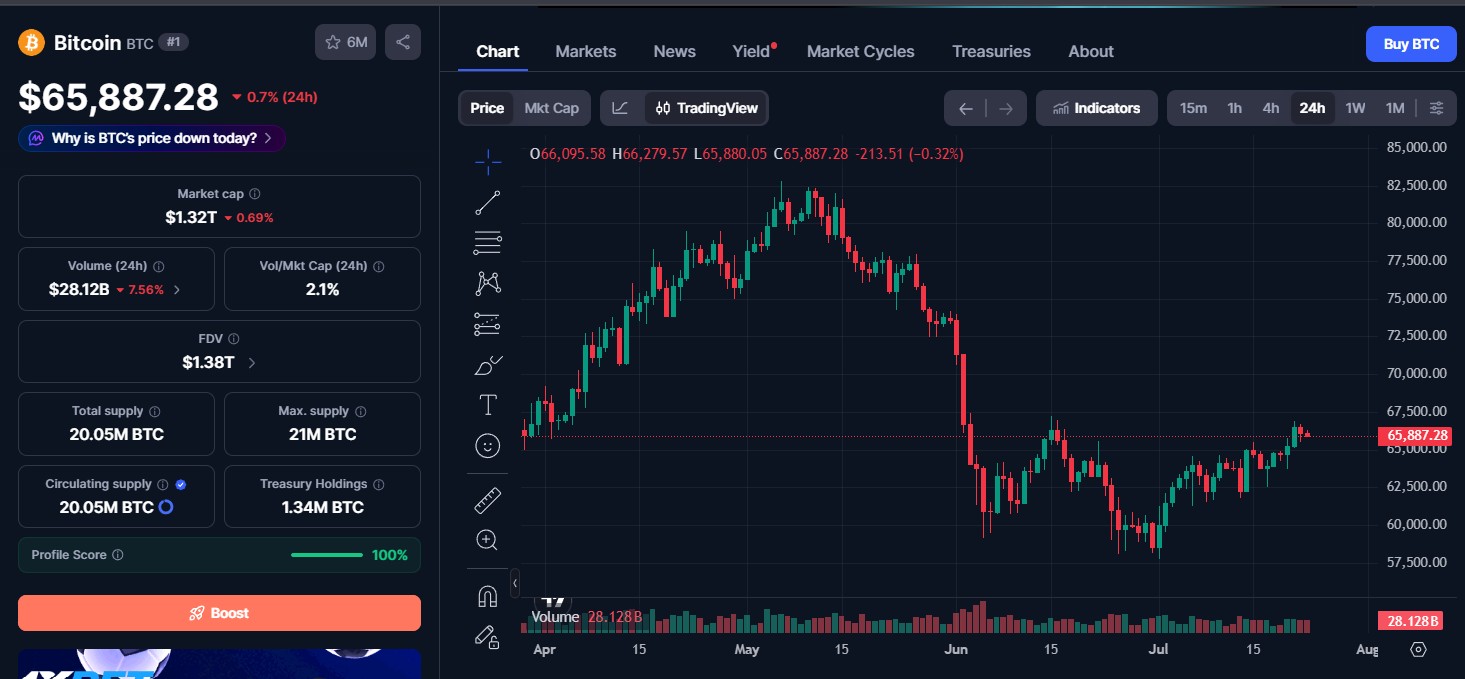Show Vol/Mkt Cap info tooltip

pyautogui.click(x=379, y=267)
